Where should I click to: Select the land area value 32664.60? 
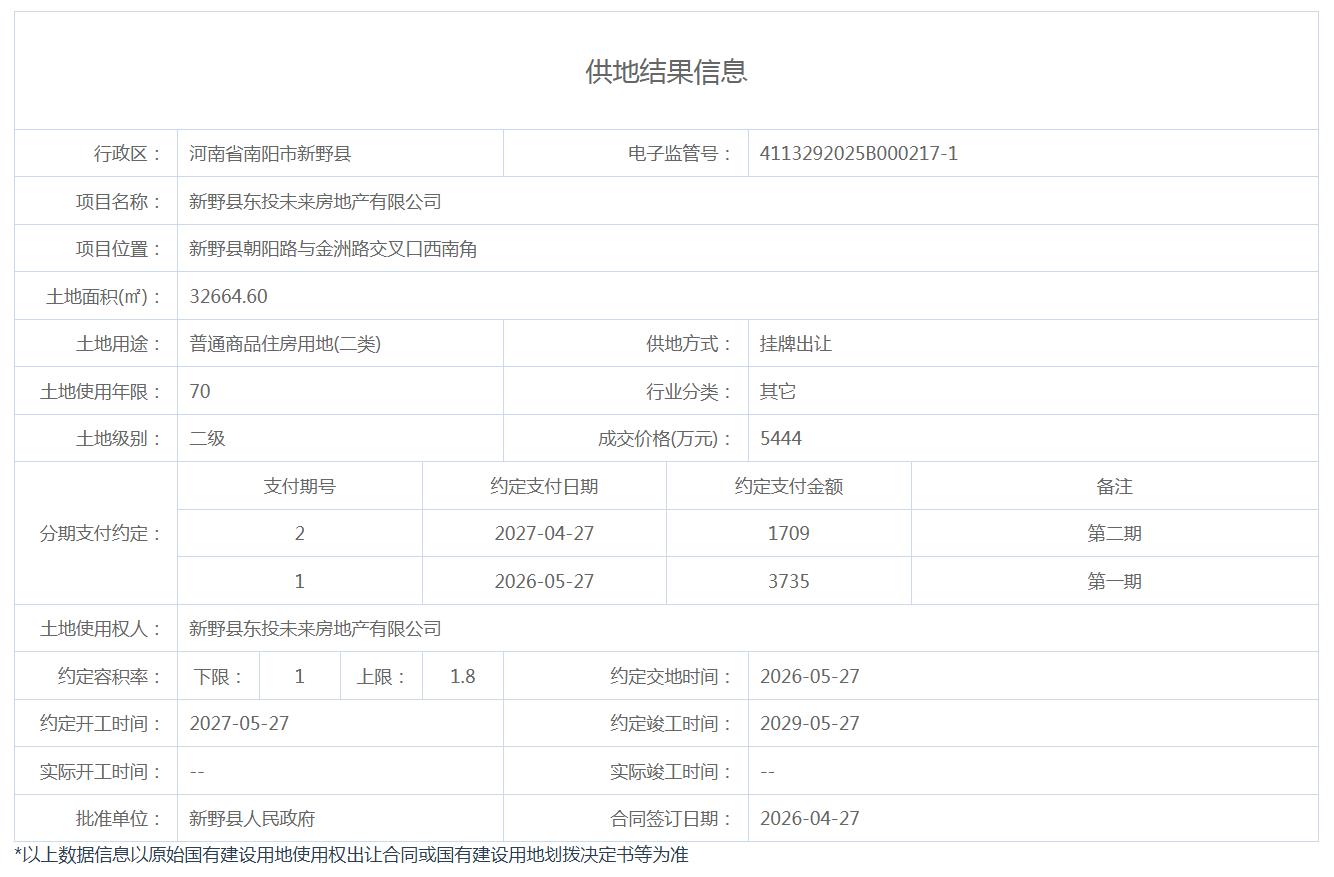point(229,297)
